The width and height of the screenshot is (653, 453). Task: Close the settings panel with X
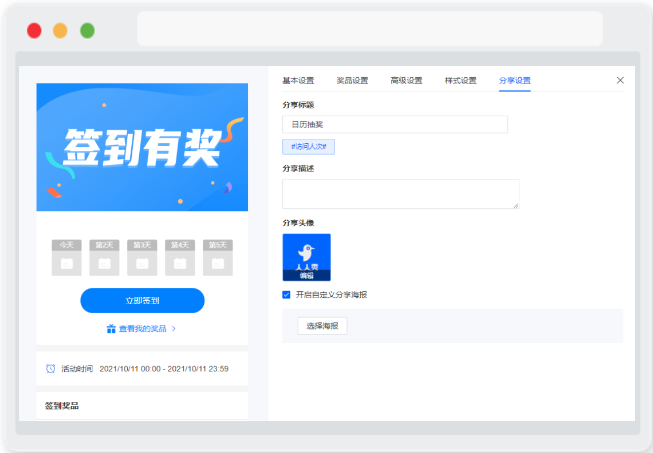(620, 80)
